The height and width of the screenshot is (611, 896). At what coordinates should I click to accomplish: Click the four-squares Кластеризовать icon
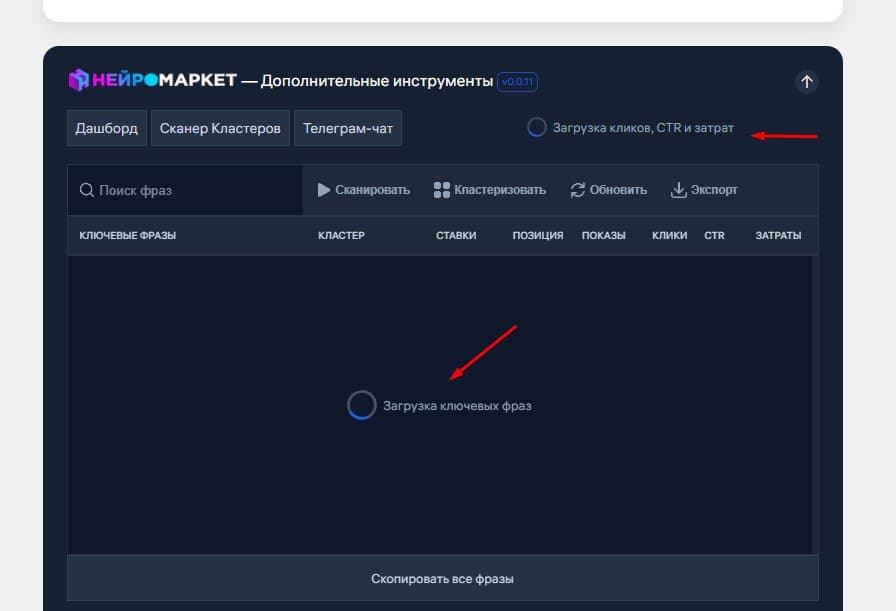tap(441, 190)
